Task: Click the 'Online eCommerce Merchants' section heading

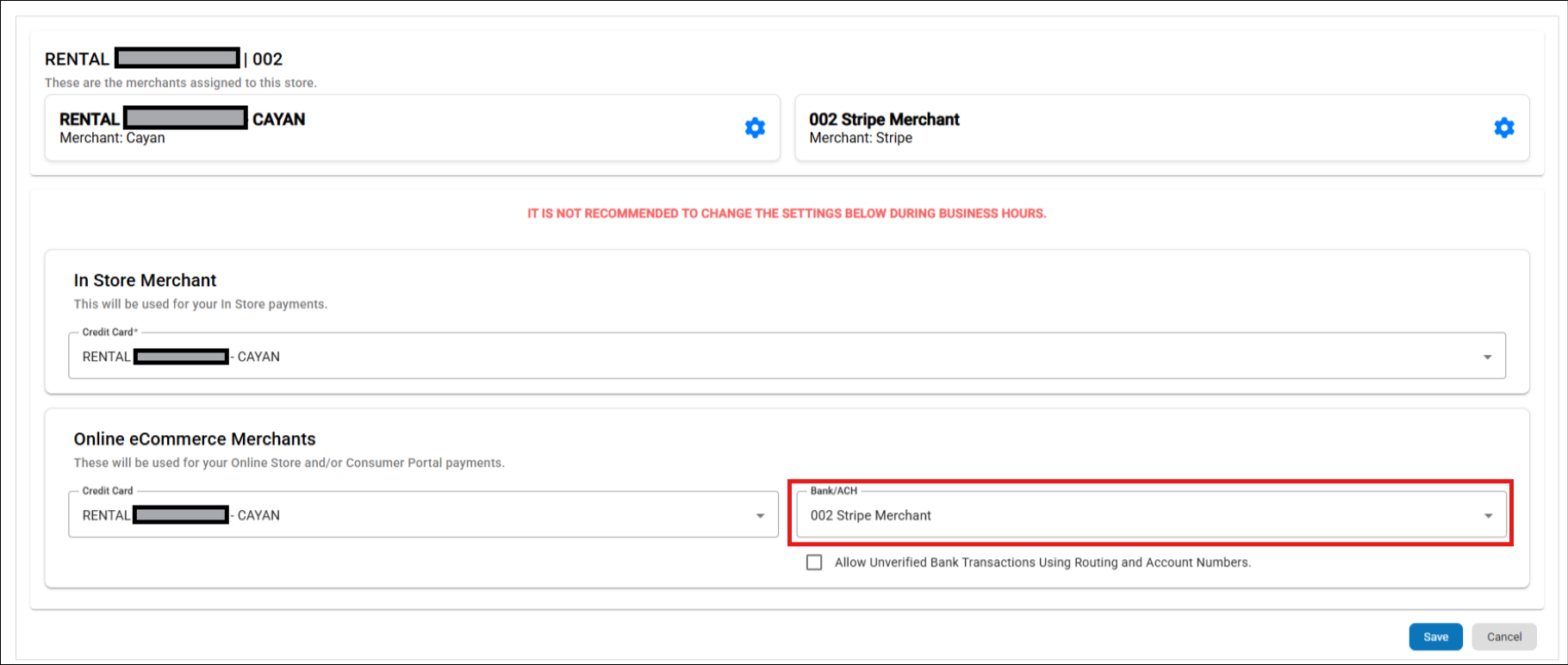Action: 195,438
